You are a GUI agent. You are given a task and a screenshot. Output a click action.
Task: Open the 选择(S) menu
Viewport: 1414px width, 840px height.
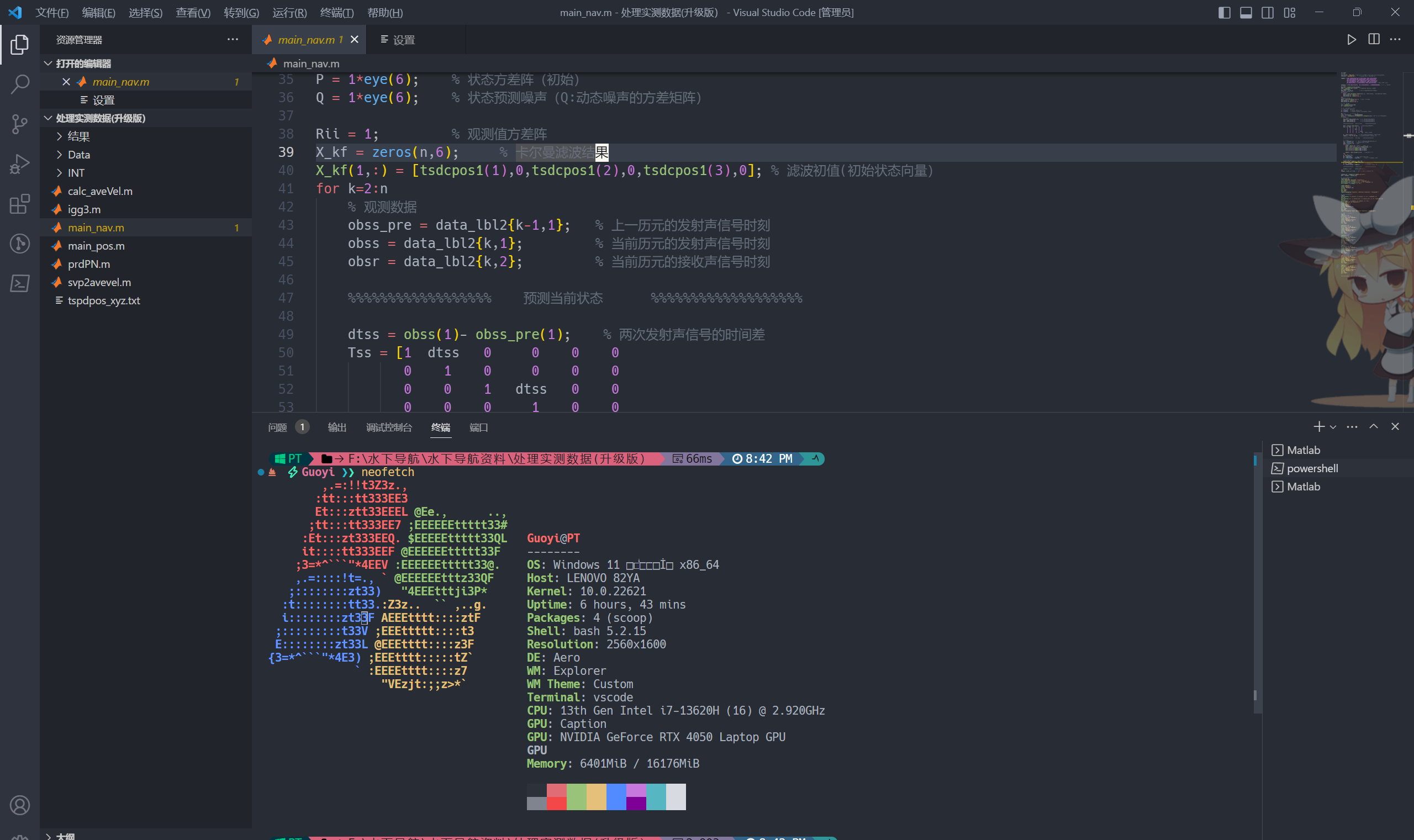pos(145,13)
